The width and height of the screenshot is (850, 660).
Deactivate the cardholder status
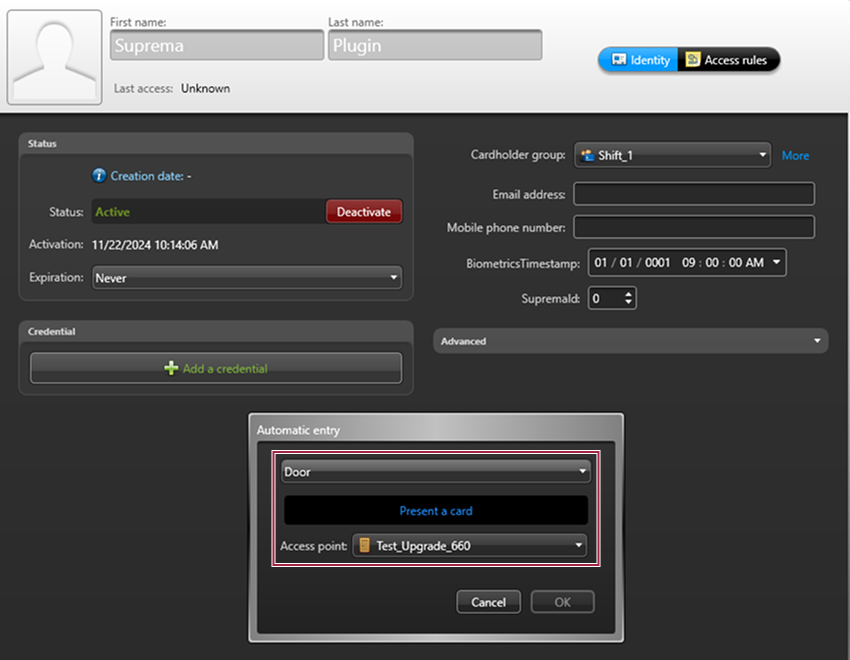[363, 212]
